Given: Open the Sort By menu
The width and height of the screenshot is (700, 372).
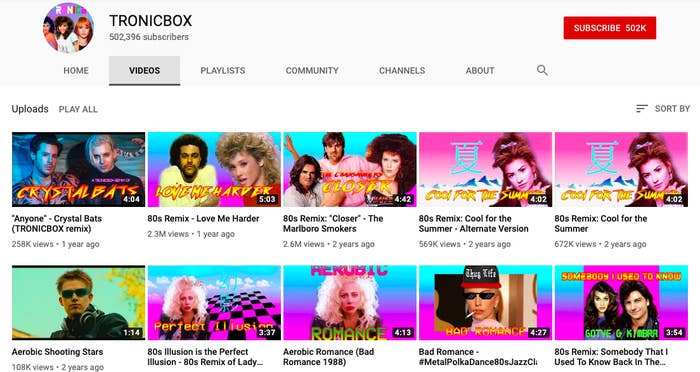Looking at the screenshot, I should tap(663, 109).
